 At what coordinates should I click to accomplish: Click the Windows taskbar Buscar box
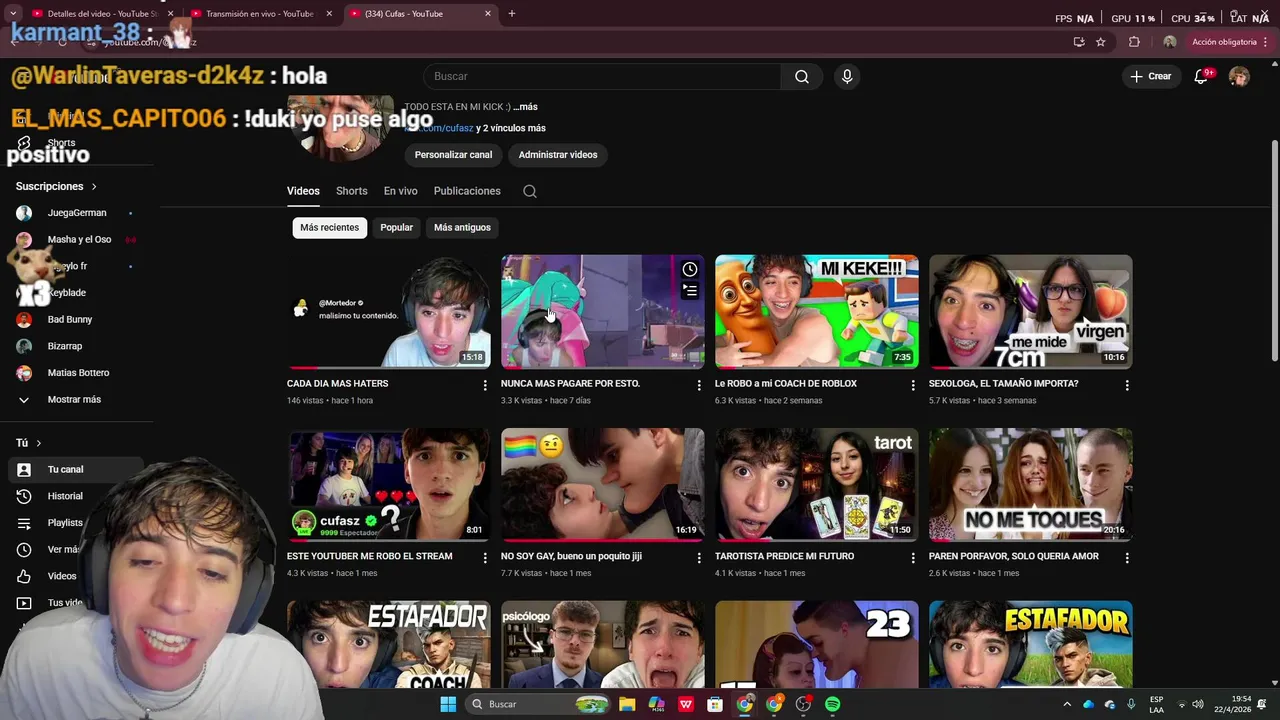tap(539, 705)
